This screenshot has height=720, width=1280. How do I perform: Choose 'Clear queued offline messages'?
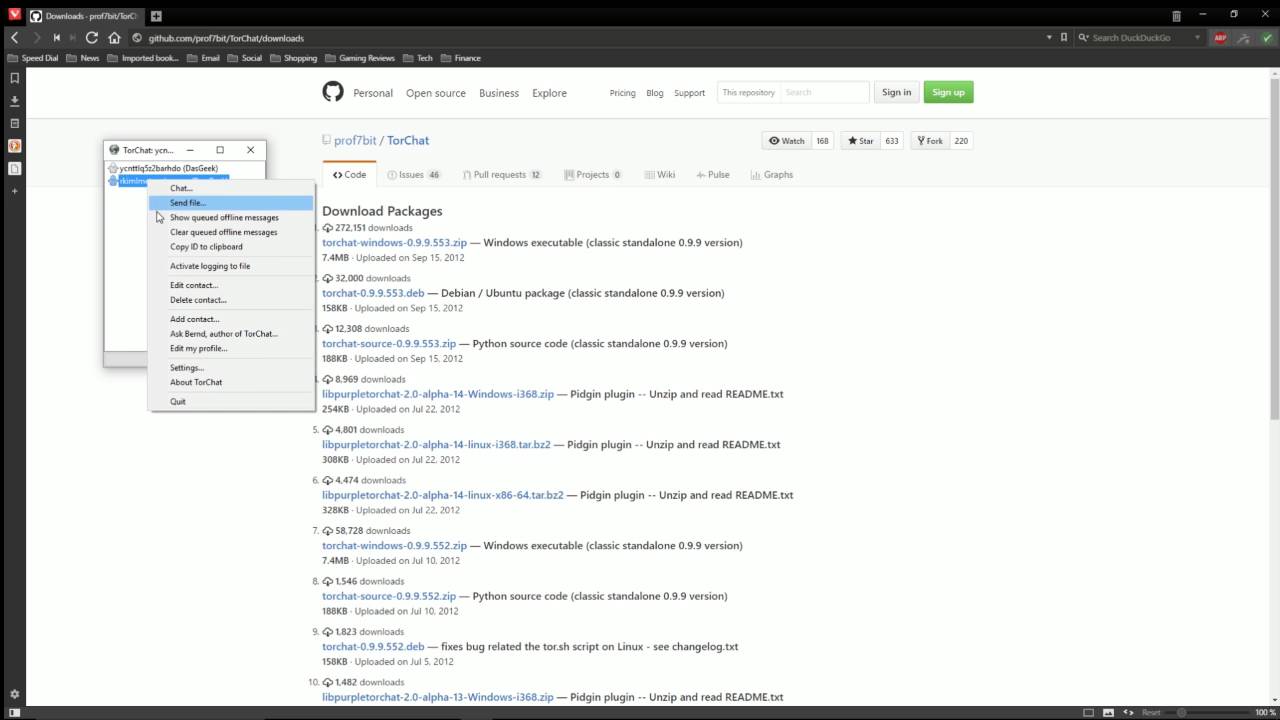[231, 232]
